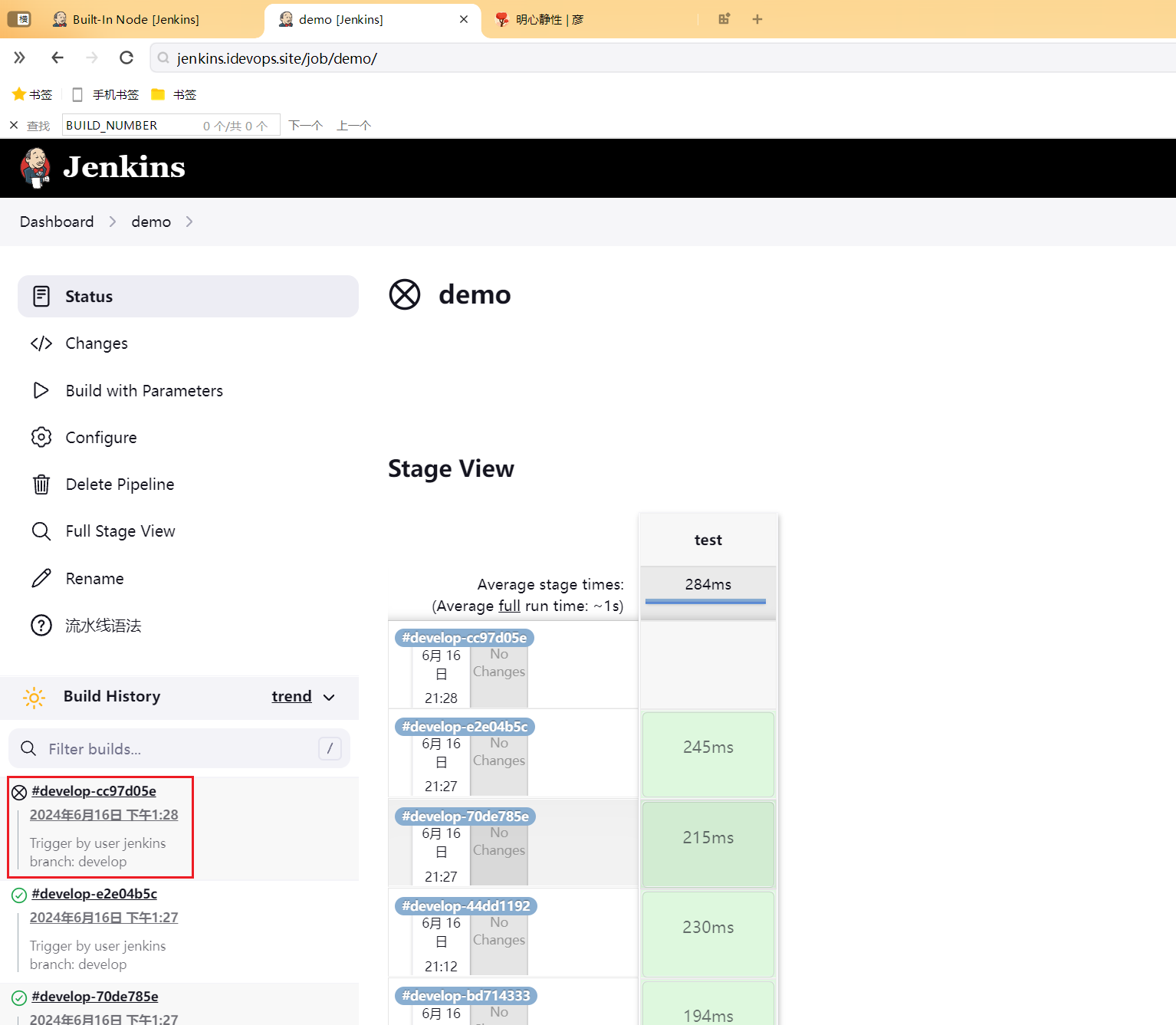The height and width of the screenshot is (1025, 1176).
Task: Click the tab extensions icon near plus
Action: (x=724, y=19)
